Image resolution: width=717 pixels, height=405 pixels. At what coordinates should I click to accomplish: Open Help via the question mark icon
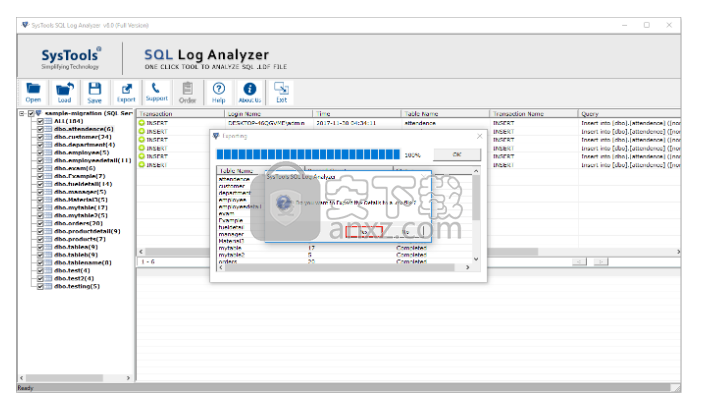click(x=219, y=88)
